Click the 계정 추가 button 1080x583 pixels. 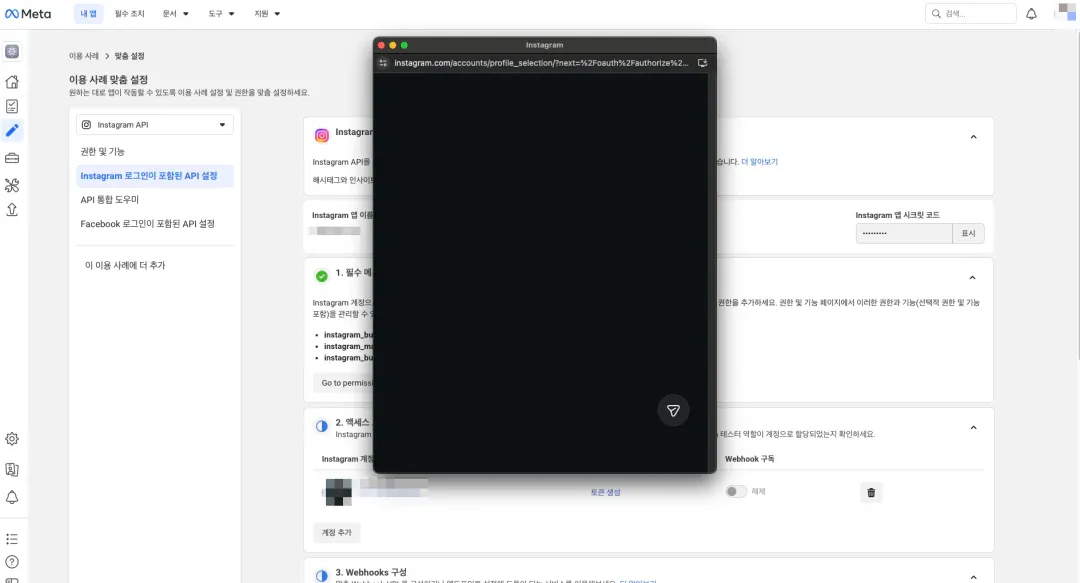pyautogui.click(x=336, y=533)
